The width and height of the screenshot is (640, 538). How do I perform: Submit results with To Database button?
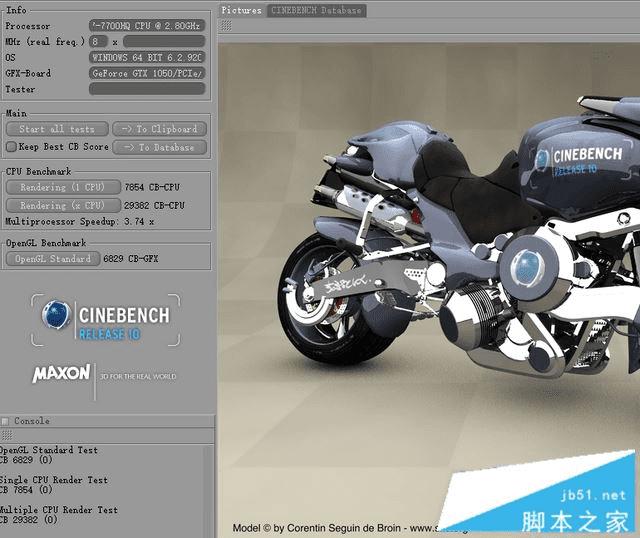coord(160,147)
